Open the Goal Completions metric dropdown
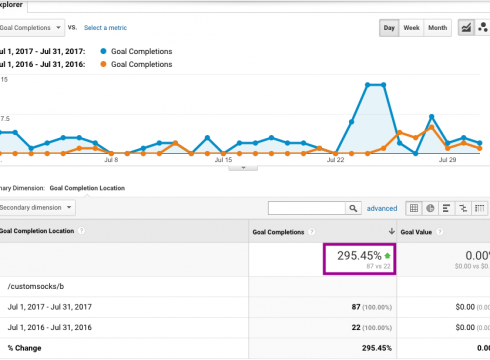490x360 pixels. click(x=31, y=28)
